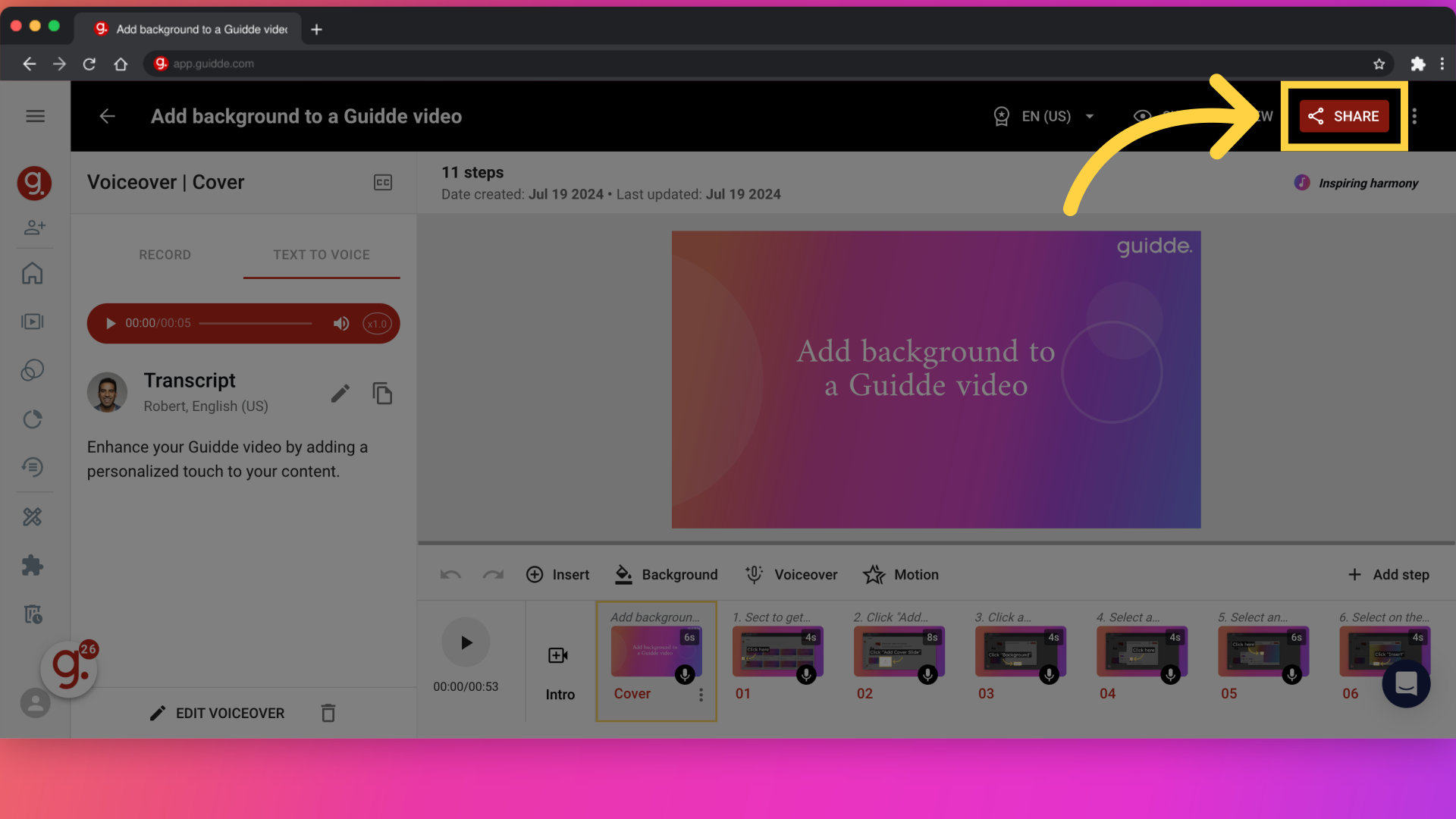1456x819 pixels.
Task: Open the video library sidebar icon
Action: (33, 322)
